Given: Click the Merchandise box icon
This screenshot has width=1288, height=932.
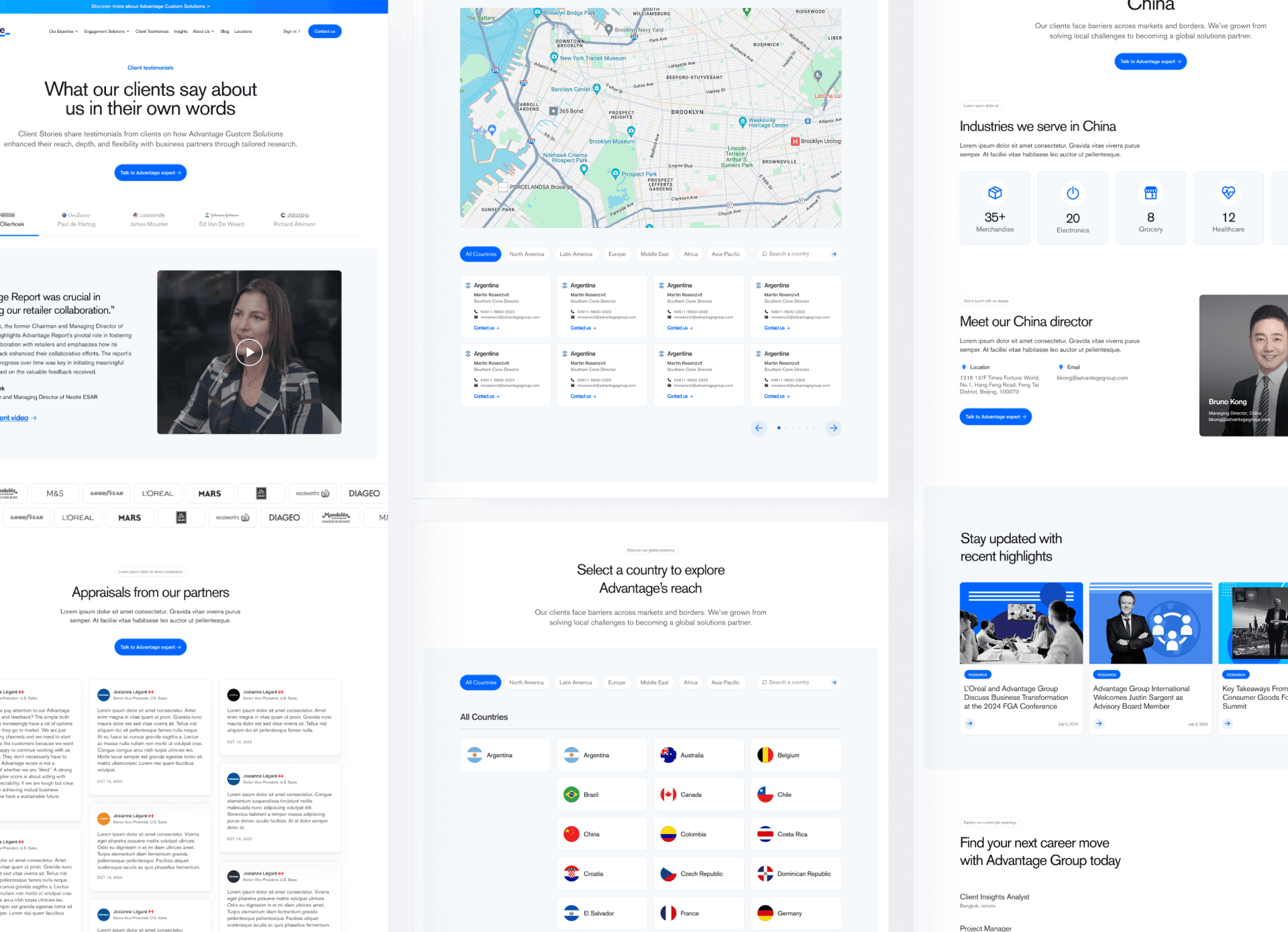Looking at the screenshot, I should [x=995, y=193].
